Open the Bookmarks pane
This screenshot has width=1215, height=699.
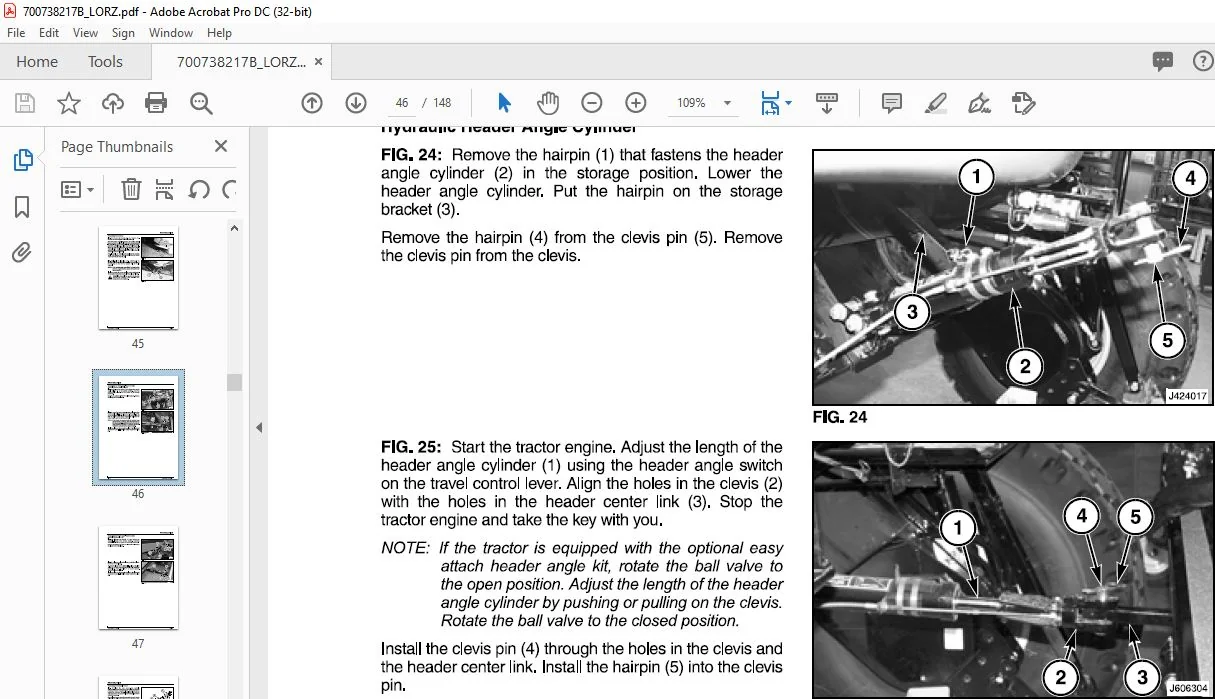[22, 207]
